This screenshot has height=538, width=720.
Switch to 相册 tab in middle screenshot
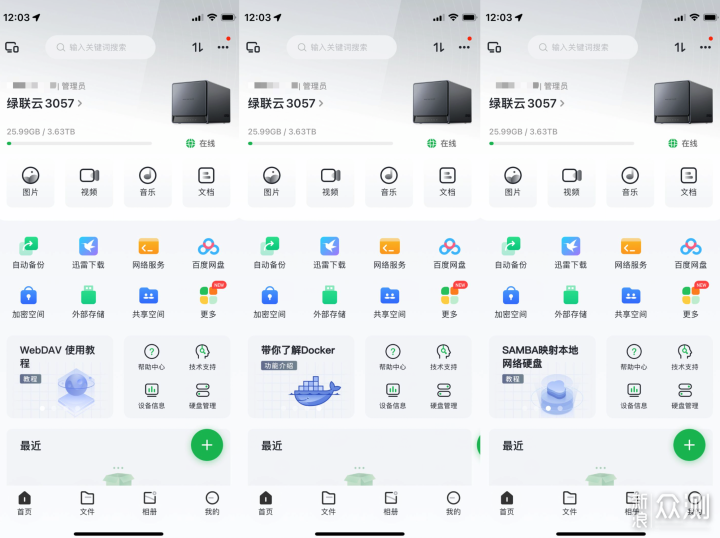coord(391,503)
